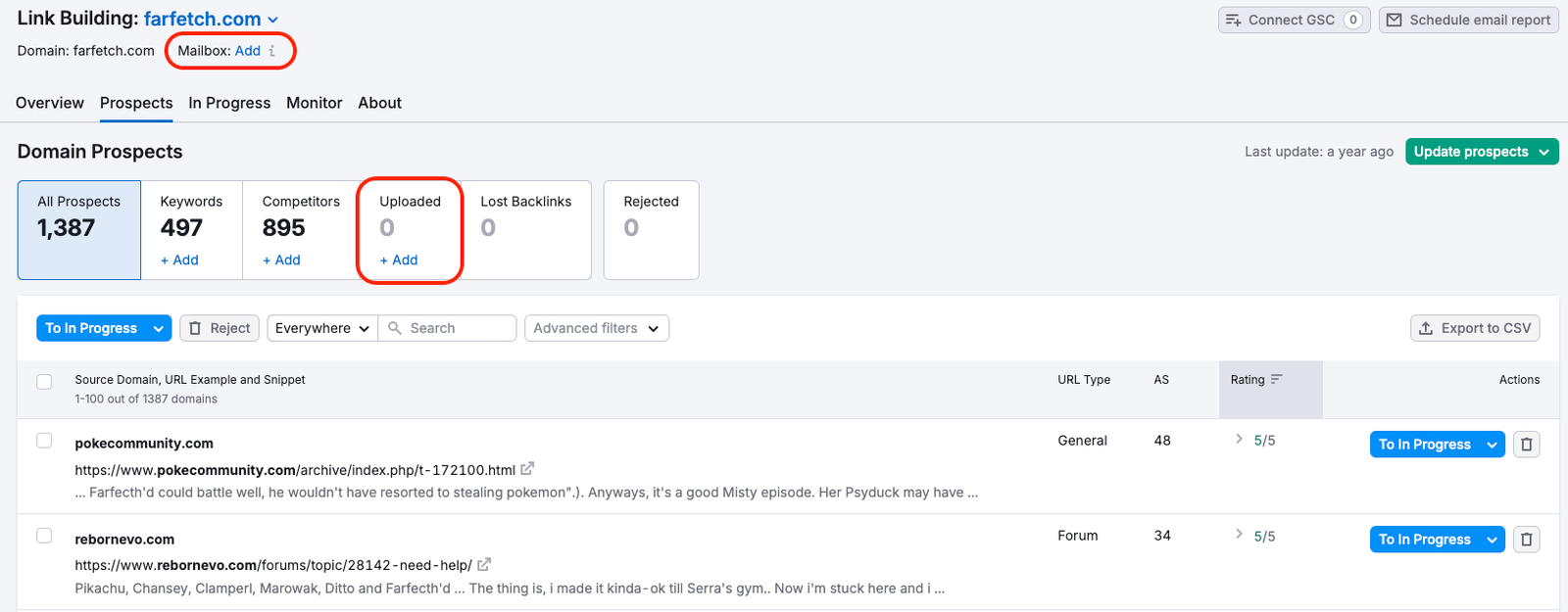Image resolution: width=1568 pixels, height=612 pixels.
Task: Check the pokecommunity.com row checkbox
Action: pyautogui.click(x=44, y=441)
